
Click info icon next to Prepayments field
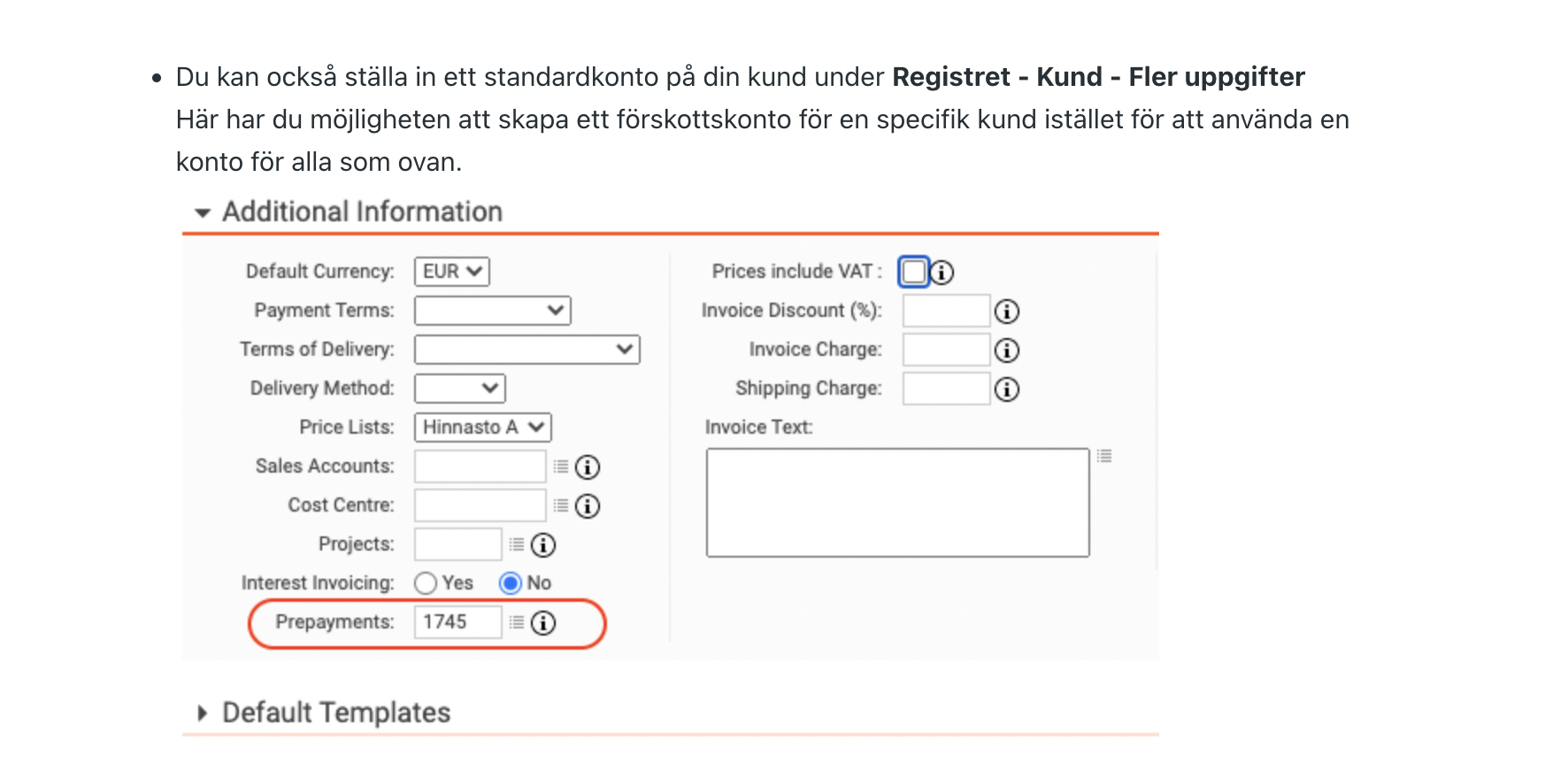tap(543, 623)
